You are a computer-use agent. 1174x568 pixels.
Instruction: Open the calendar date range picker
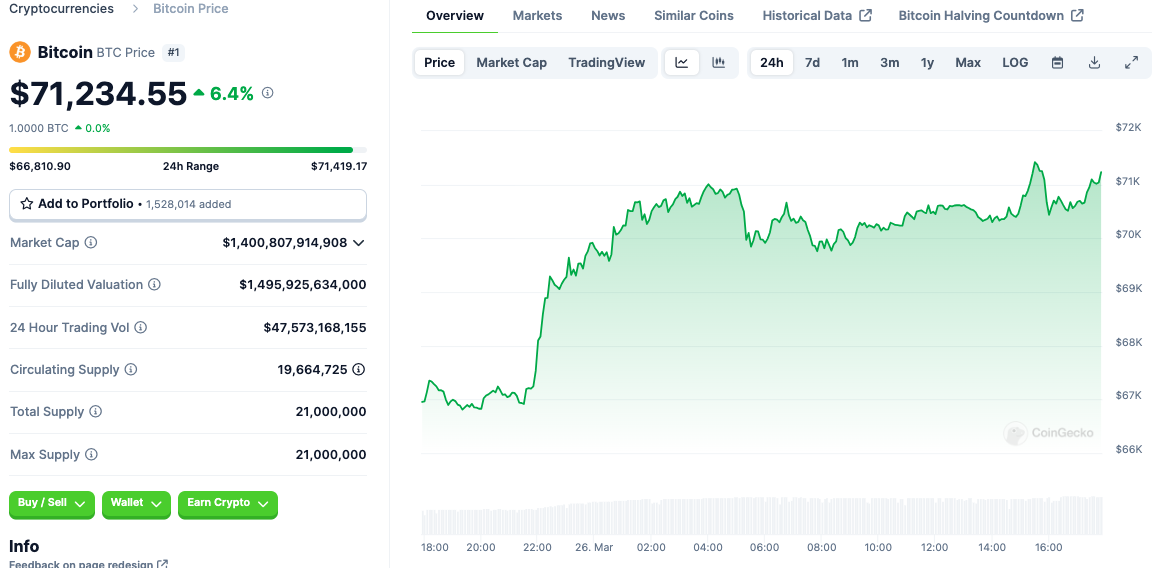[1057, 63]
